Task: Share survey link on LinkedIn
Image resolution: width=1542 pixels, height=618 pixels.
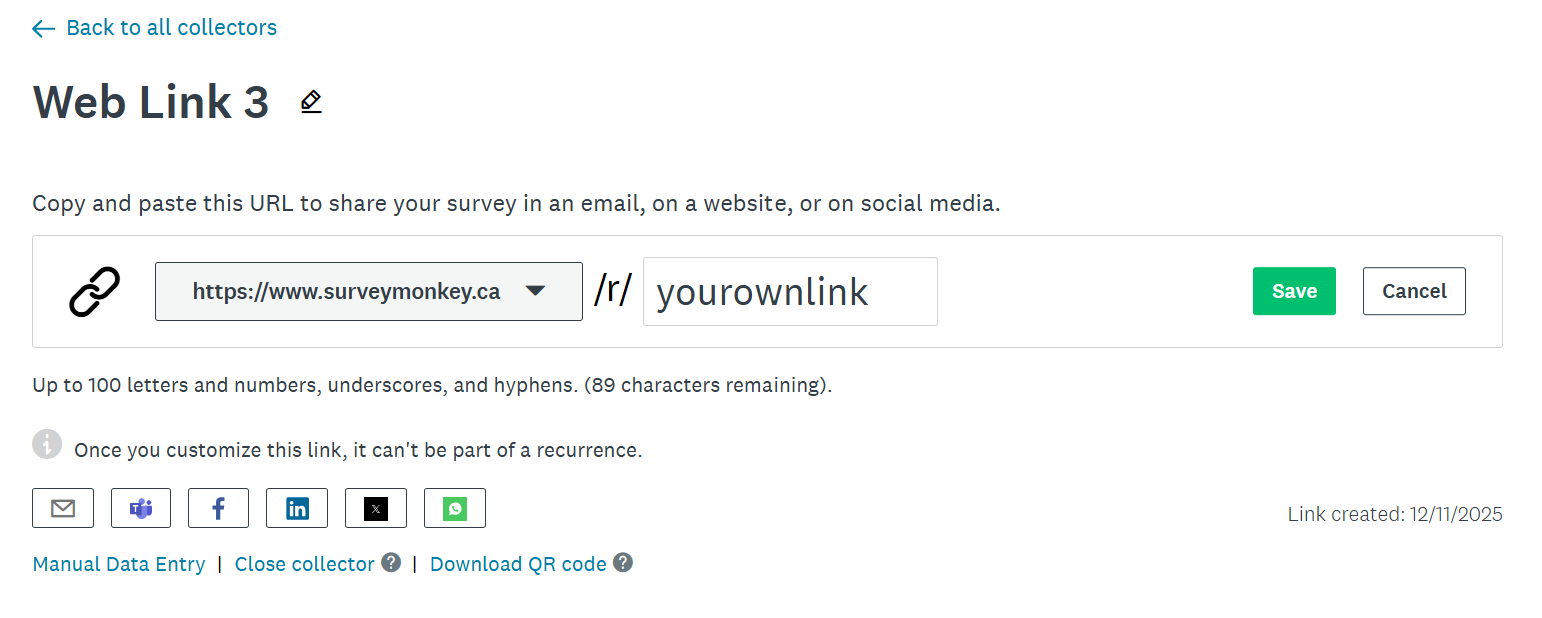Action: [x=297, y=508]
